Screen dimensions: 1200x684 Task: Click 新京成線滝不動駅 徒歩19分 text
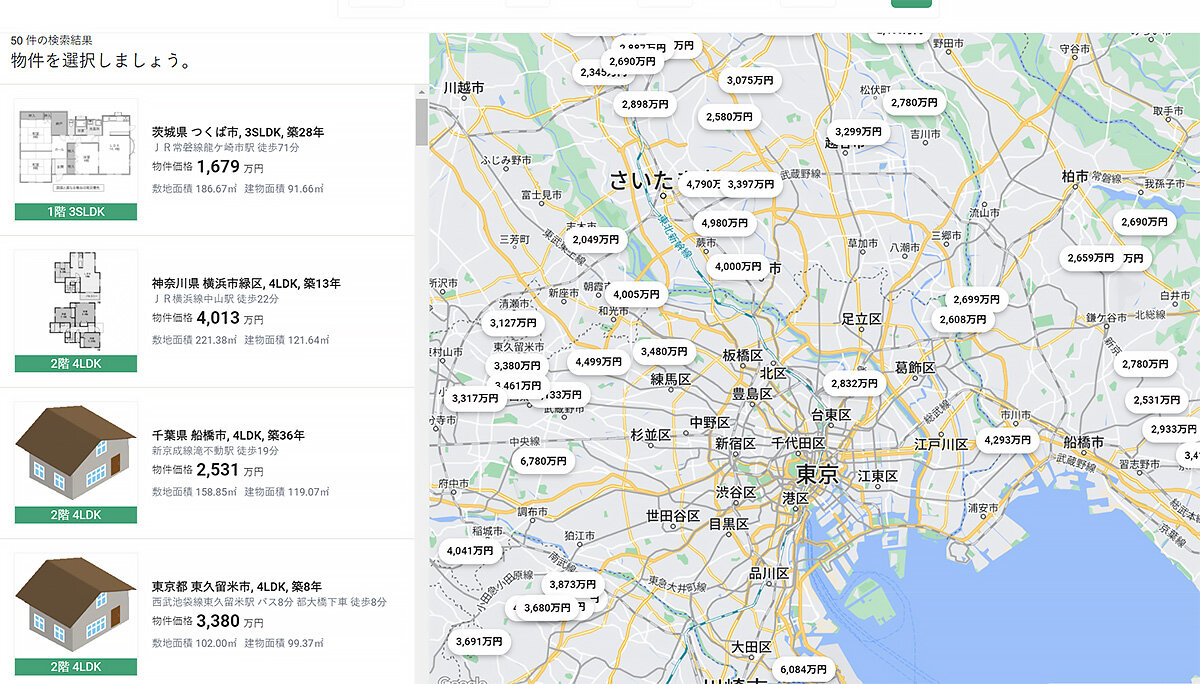click(x=215, y=452)
